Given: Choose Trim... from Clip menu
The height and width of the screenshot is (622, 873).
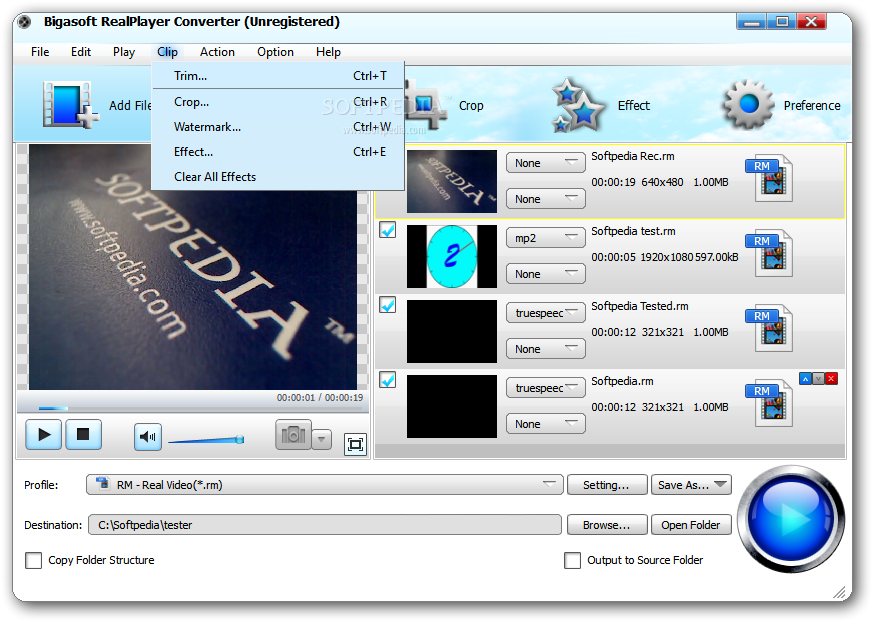Looking at the screenshot, I should [x=278, y=76].
